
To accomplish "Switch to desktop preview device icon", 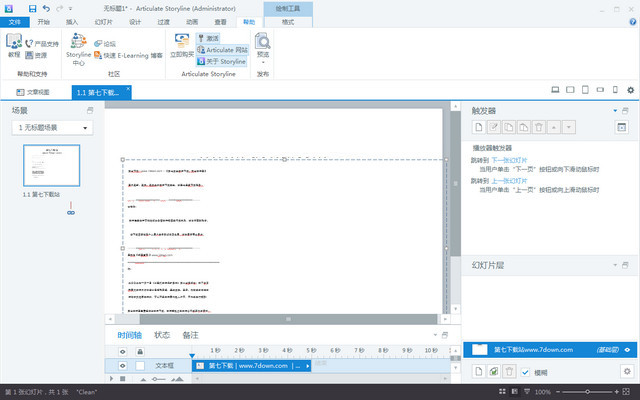I will coord(555,91).
